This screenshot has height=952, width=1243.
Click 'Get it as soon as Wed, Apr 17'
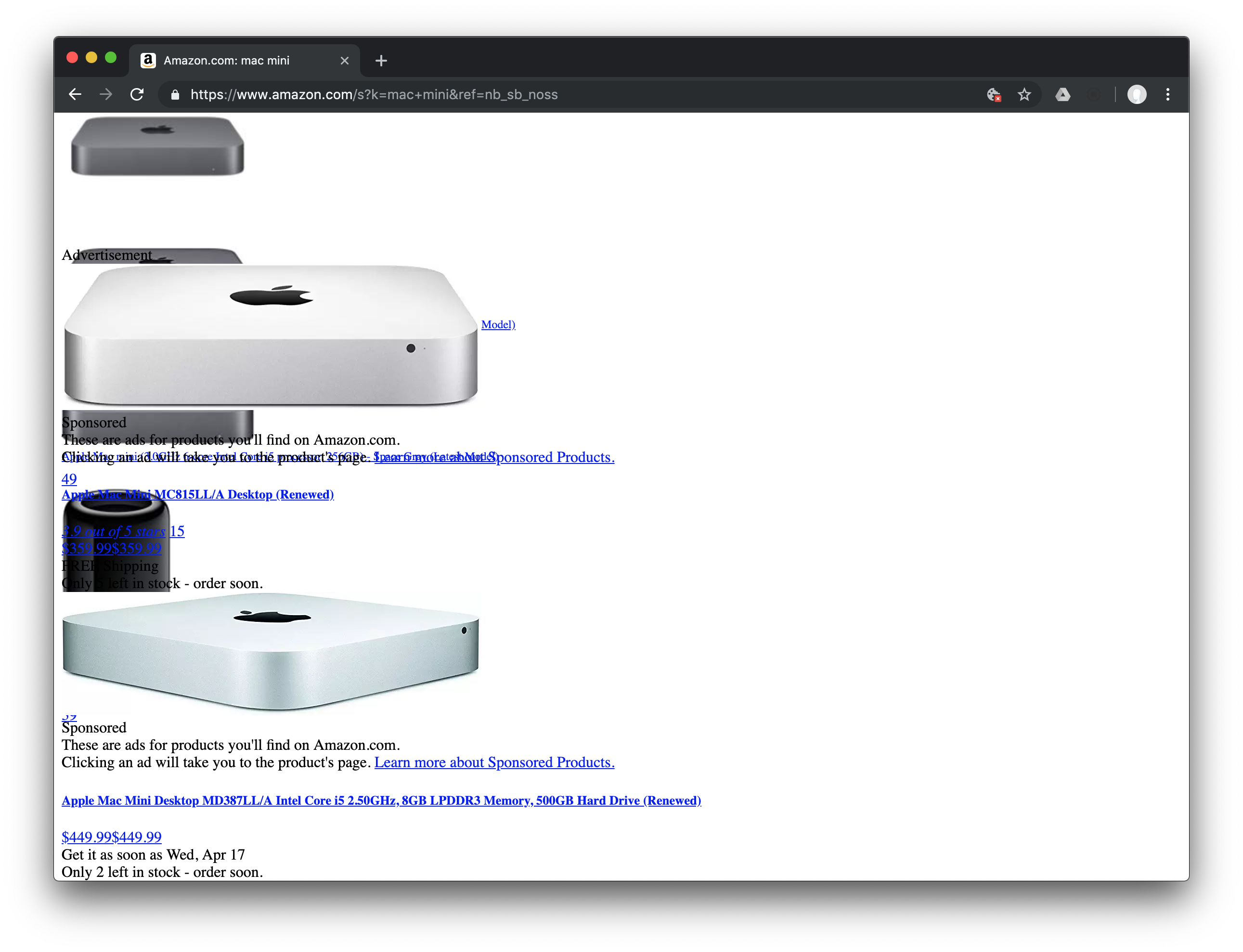click(x=154, y=854)
